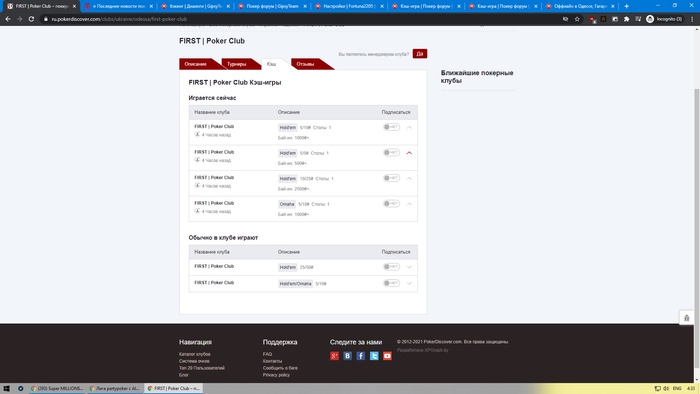Toggle subscription for Hold'em 5/5 row
The height and width of the screenshot is (394, 700).
click(391, 153)
